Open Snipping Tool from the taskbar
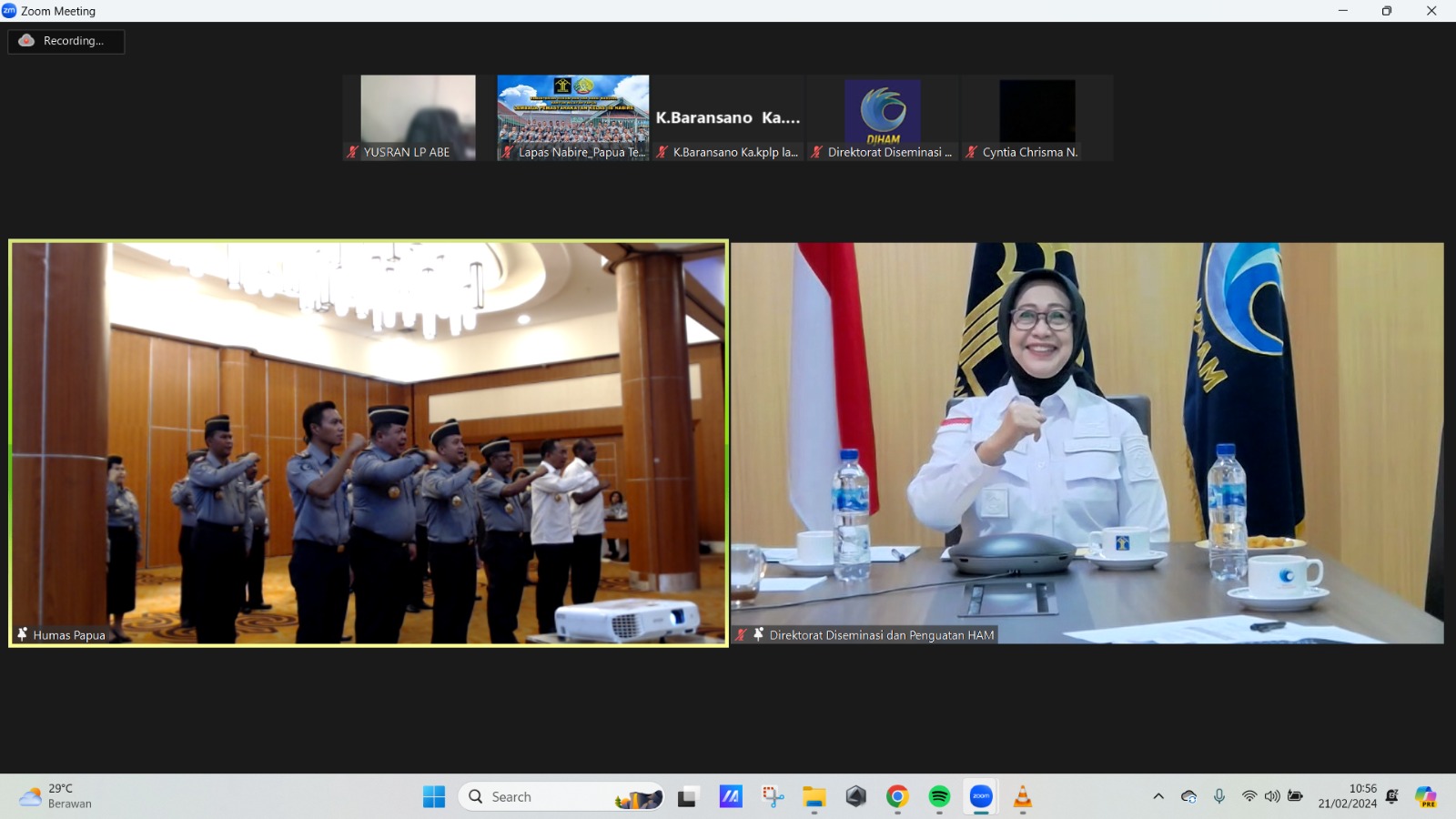The width and height of the screenshot is (1456, 819). point(773,797)
